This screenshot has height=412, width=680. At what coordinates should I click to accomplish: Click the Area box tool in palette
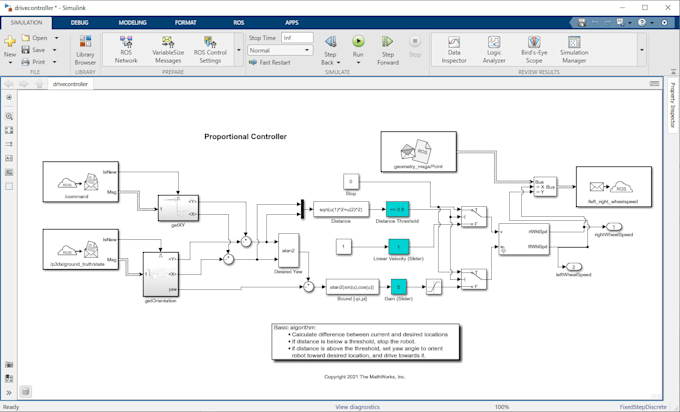coord(9,186)
